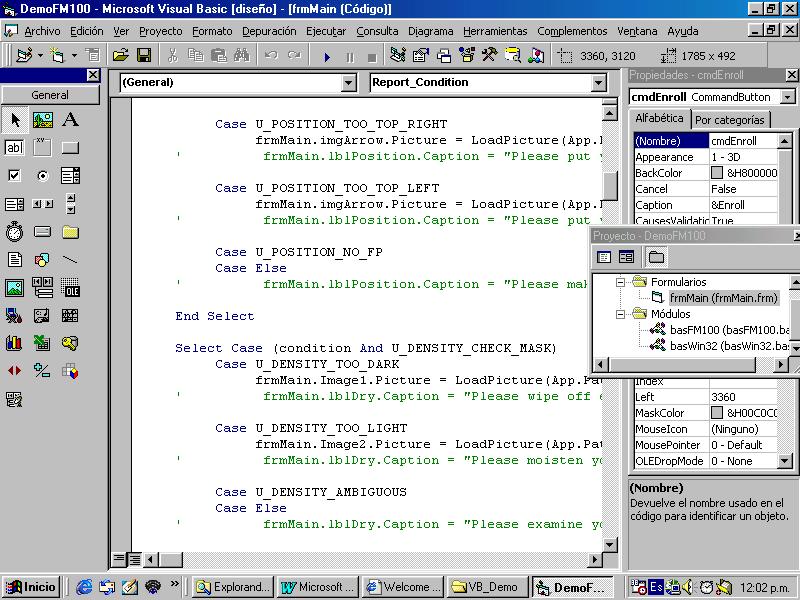The image size is (800, 600).
Task: Open the cmdEnroll object dropdown in Properties
Action: tap(788, 97)
